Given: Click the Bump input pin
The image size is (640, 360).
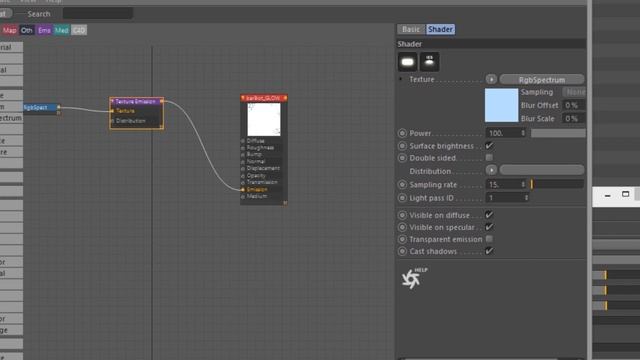Looking at the screenshot, I should tap(243, 155).
